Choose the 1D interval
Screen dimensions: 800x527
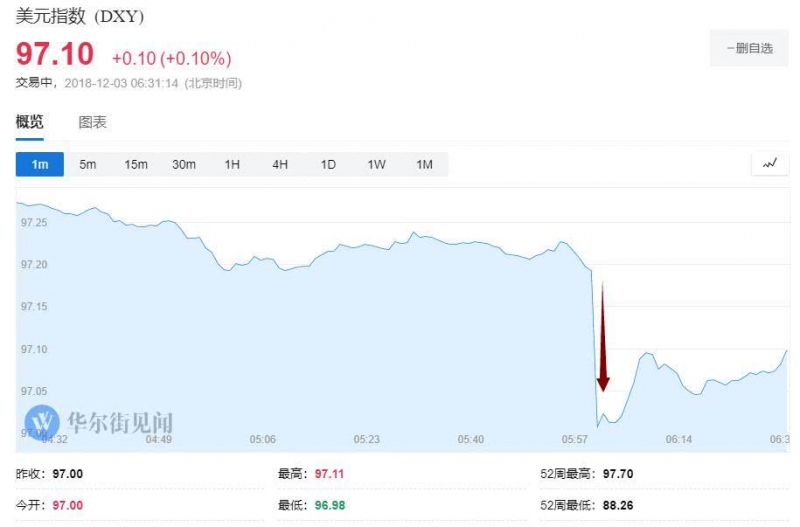[x=328, y=164]
